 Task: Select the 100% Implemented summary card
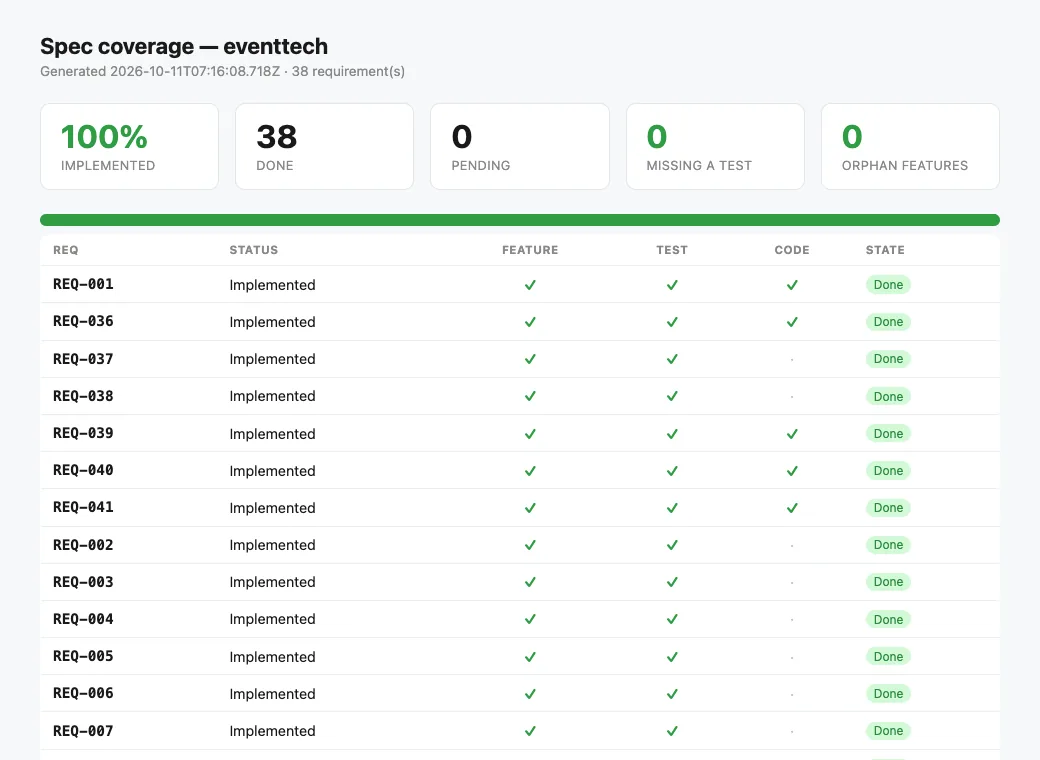coord(129,147)
